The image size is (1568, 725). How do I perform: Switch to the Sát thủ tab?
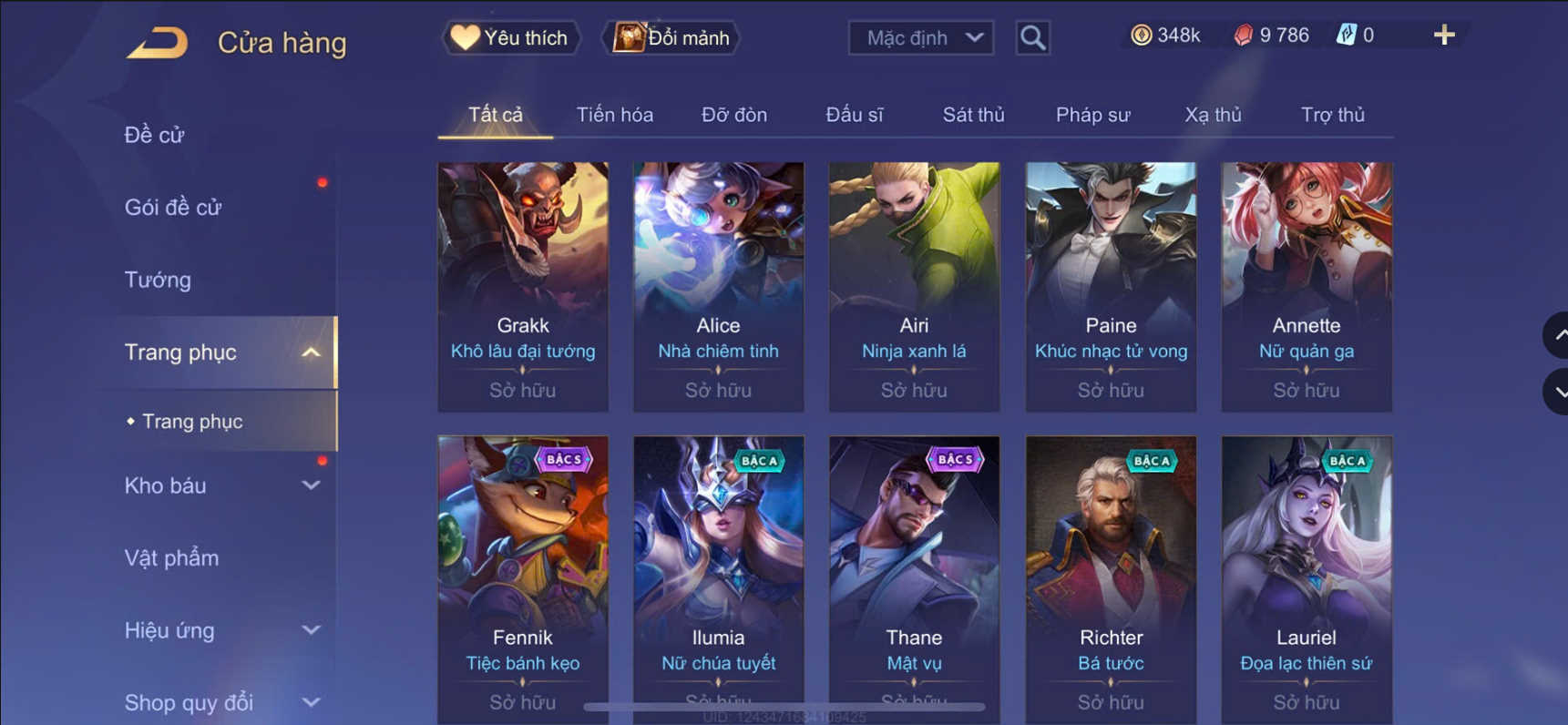(973, 115)
